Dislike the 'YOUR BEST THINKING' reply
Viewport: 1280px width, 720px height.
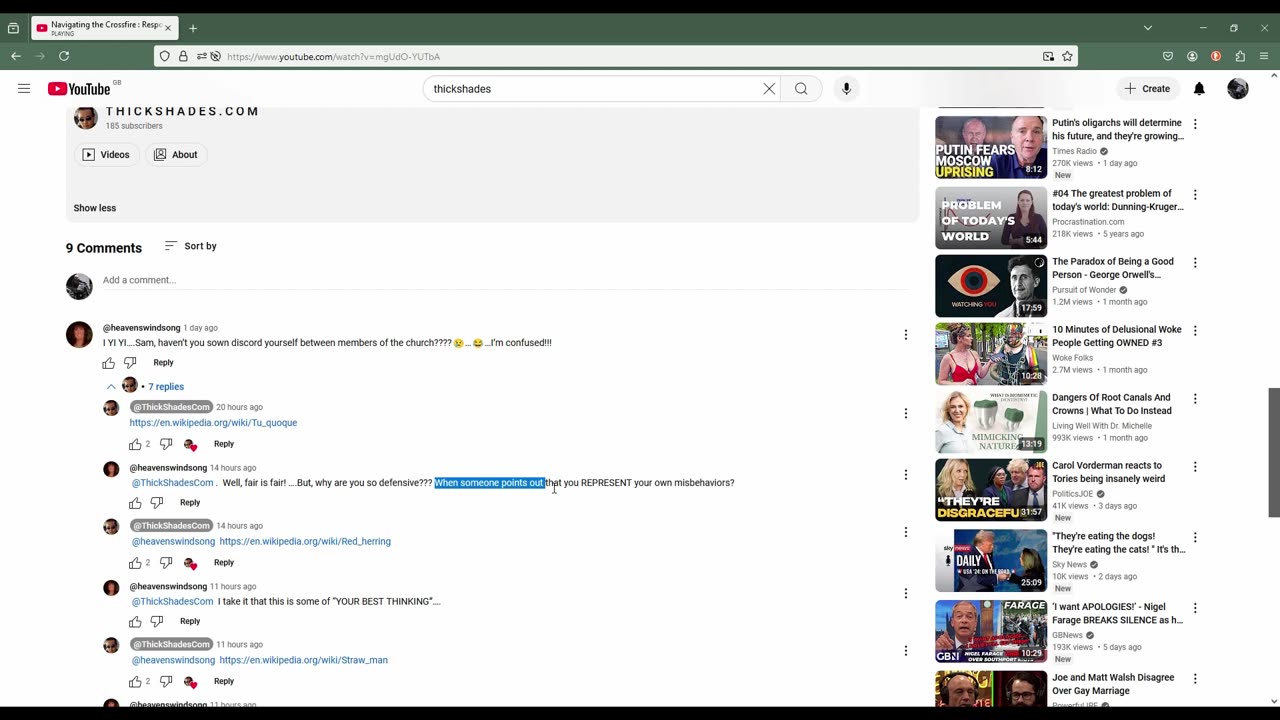tap(157, 622)
